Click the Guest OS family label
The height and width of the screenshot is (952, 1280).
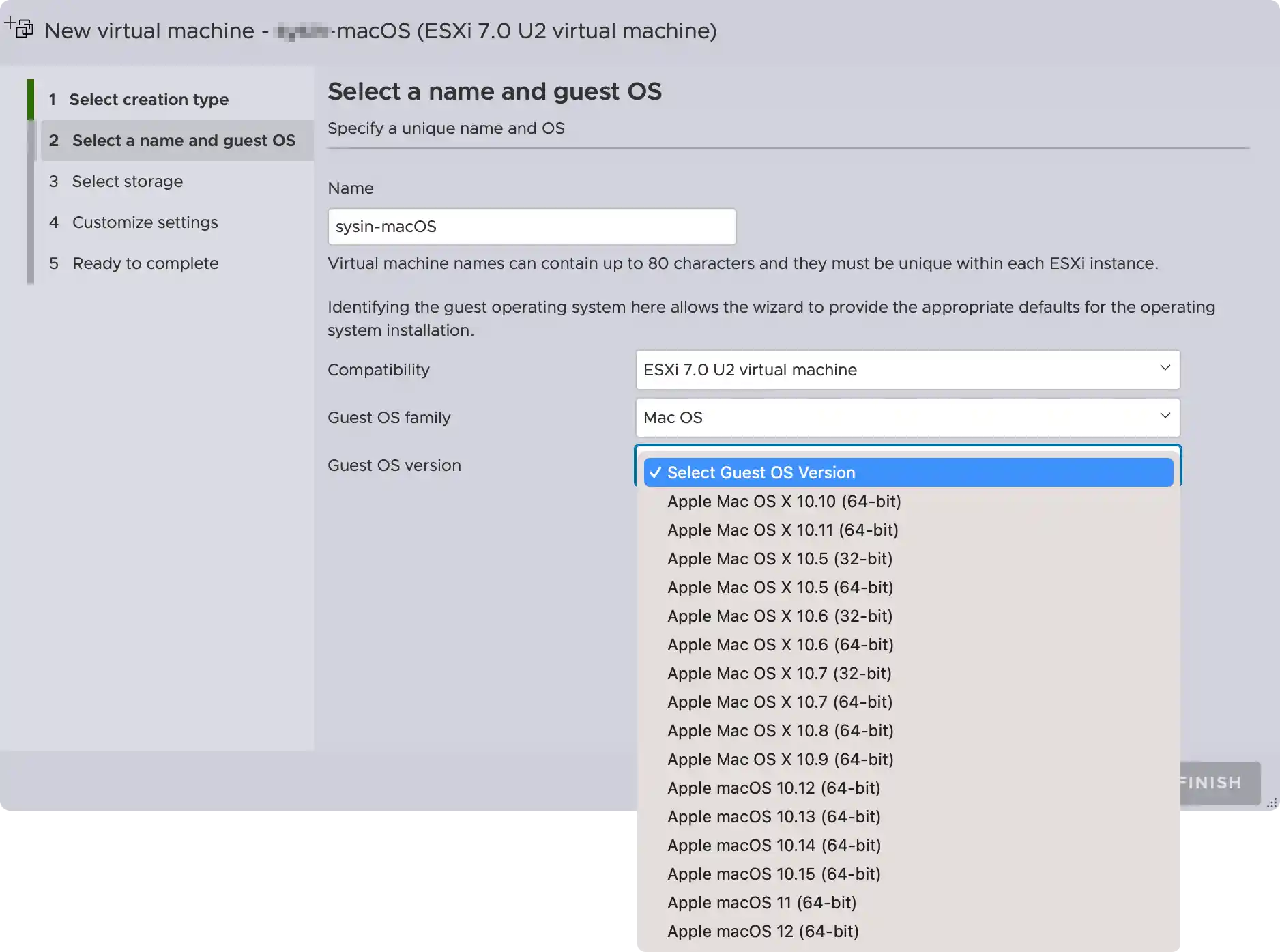(x=389, y=418)
